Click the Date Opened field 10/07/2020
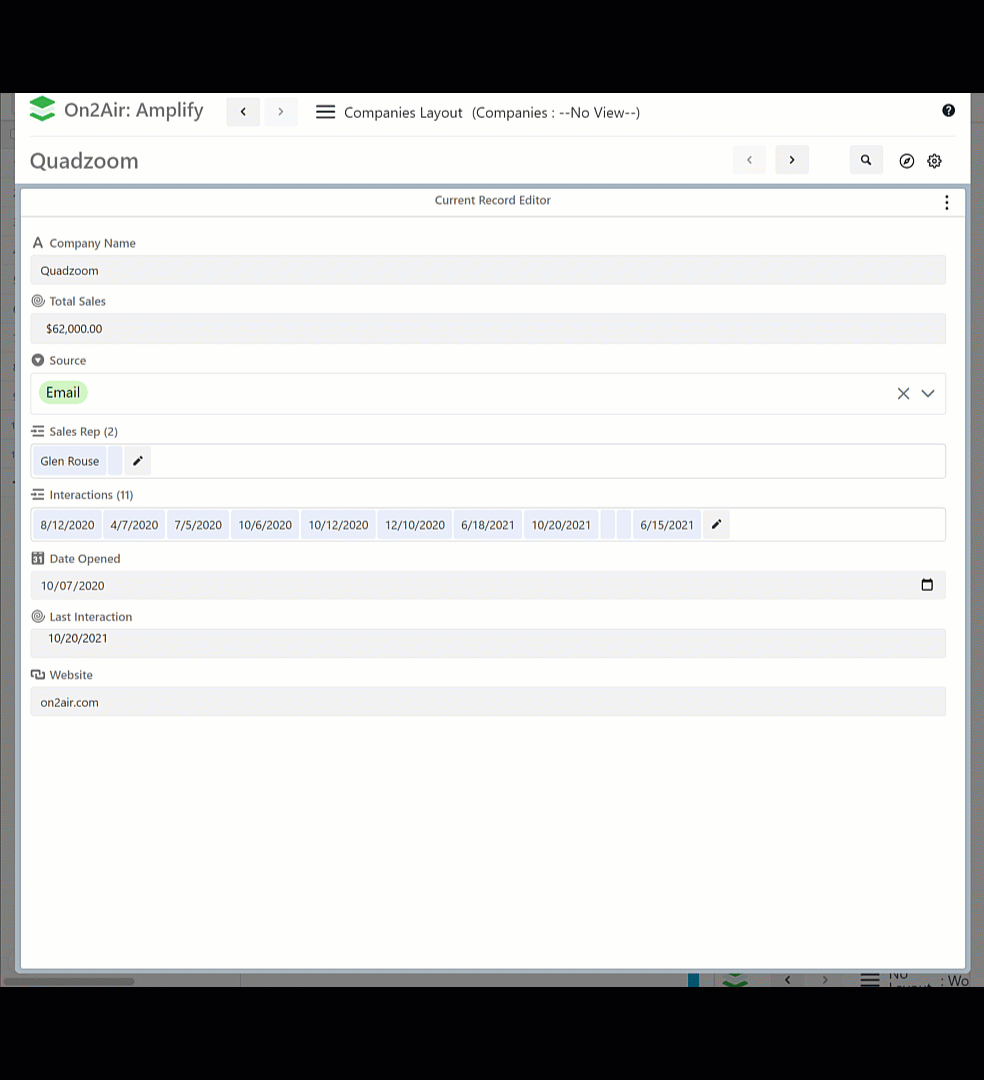Screen dimensions: 984x1080 pos(488,585)
